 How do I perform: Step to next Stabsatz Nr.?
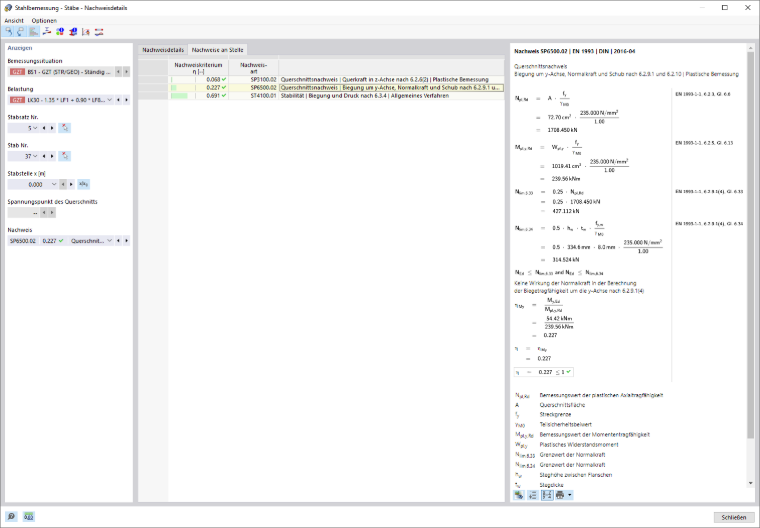click(x=52, y=128)
